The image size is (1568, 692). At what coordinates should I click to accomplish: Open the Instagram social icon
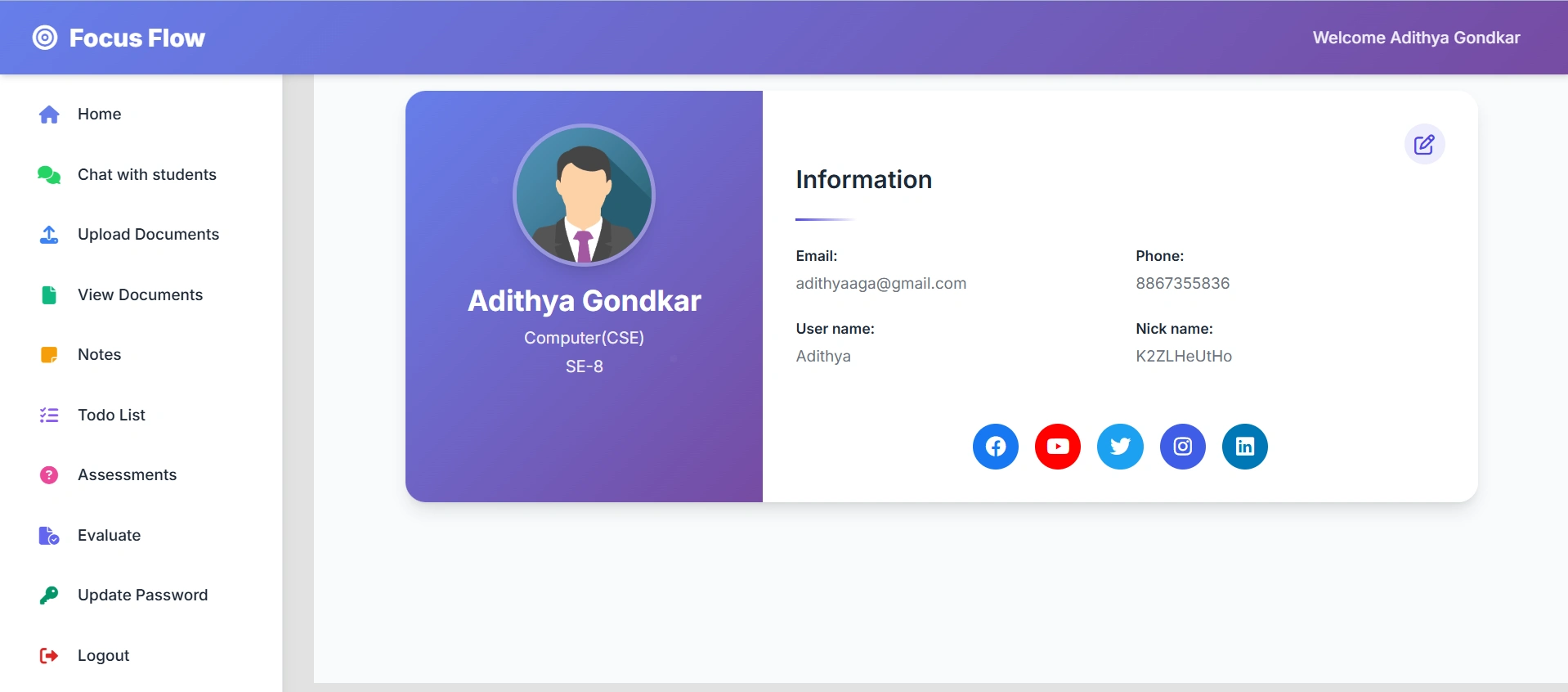tap(1182, 447)
